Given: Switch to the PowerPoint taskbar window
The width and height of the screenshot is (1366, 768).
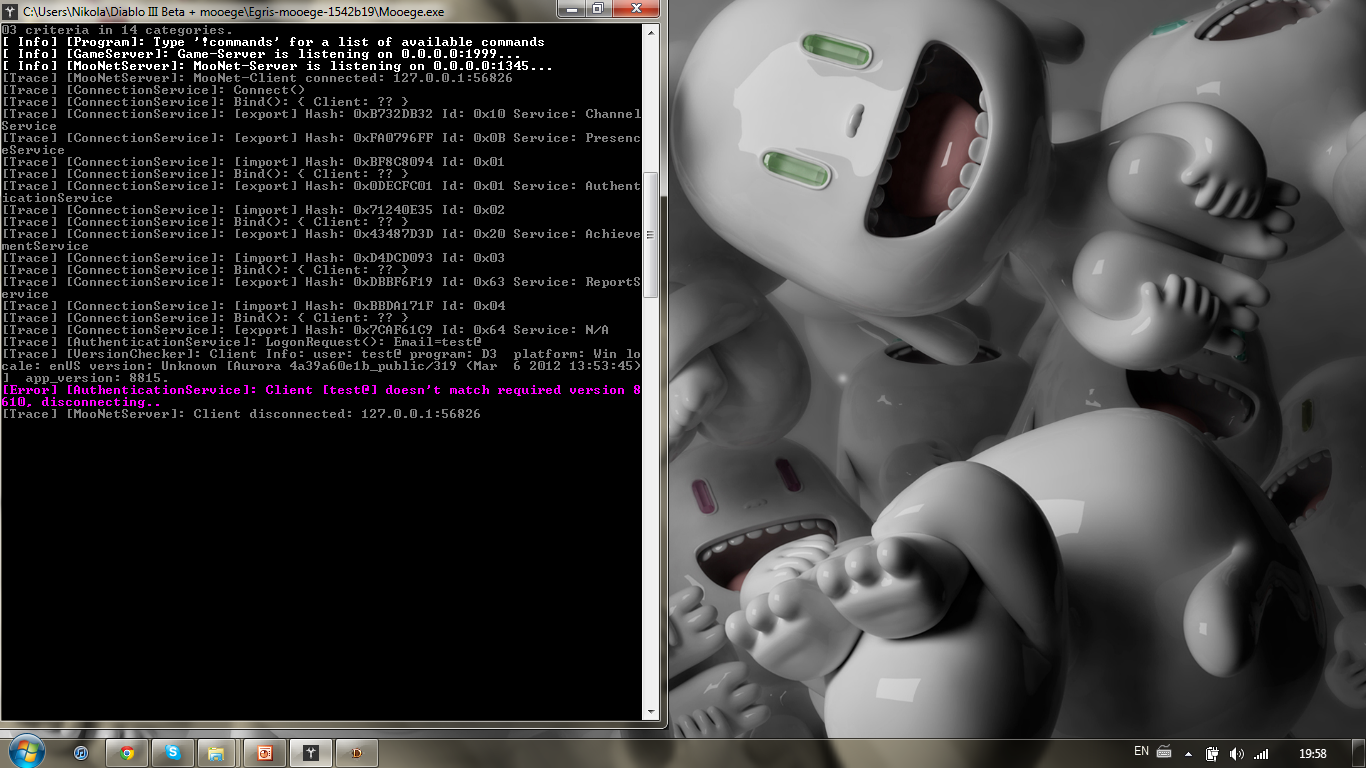Looking at the screenshot, I should [265, 753].
